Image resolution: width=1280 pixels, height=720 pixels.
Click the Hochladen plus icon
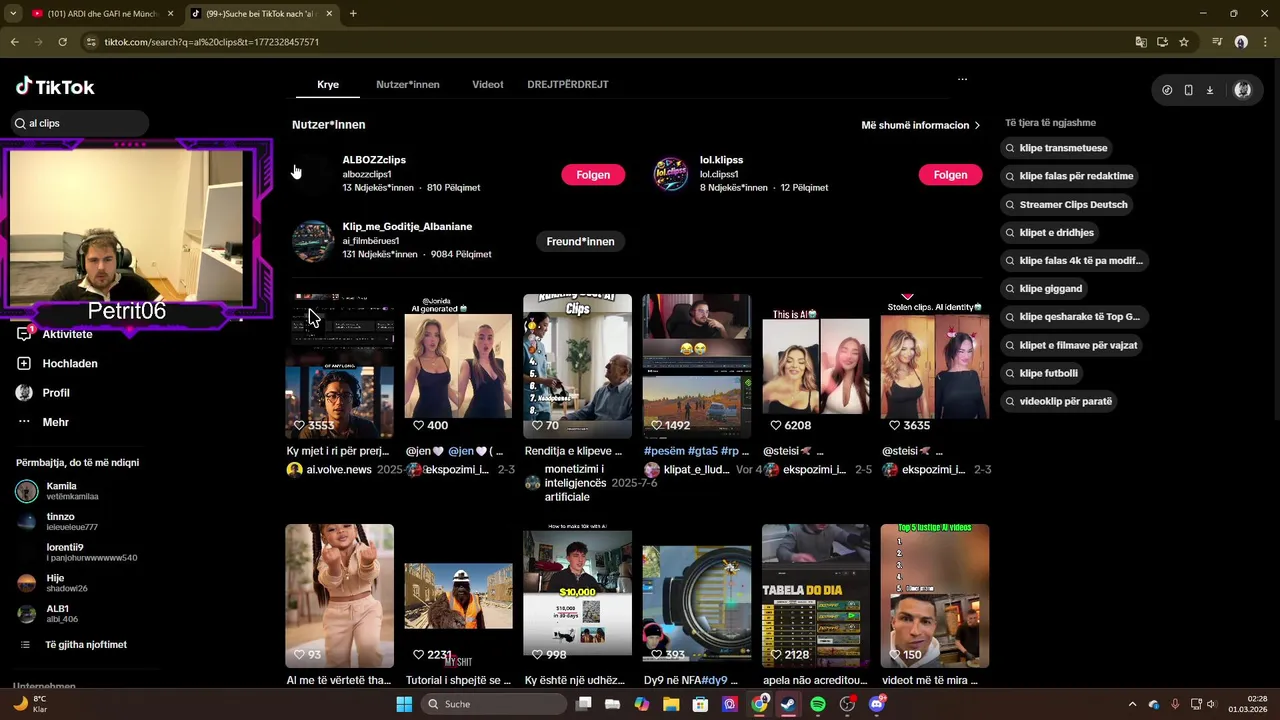(24, 363)
